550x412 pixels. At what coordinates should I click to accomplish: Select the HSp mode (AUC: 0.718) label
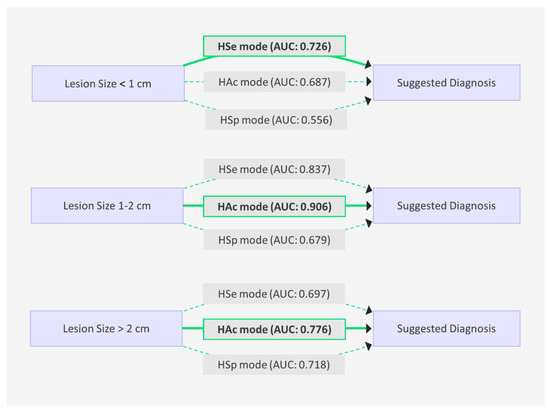[x=274, y=365]
